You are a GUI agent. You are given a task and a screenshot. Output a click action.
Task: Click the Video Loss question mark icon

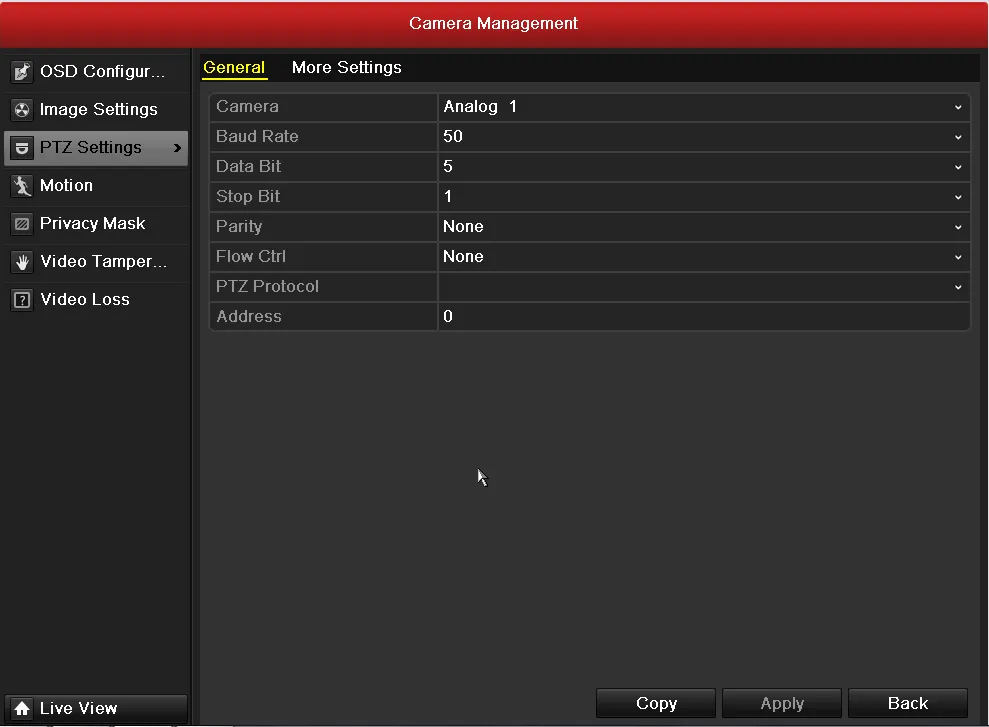[x=21, y=300]
